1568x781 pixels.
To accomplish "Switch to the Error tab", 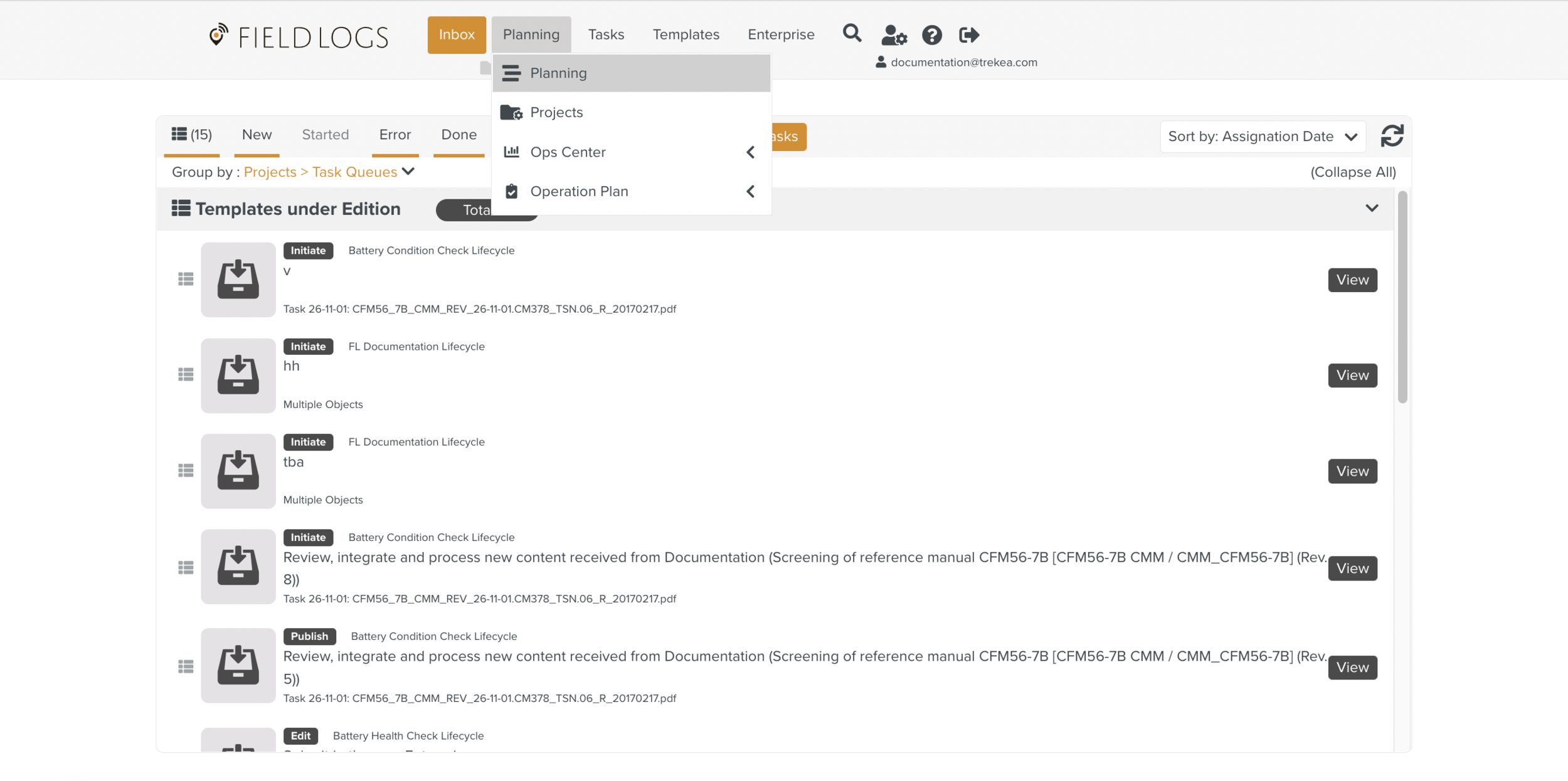I will tap(395, 135).
